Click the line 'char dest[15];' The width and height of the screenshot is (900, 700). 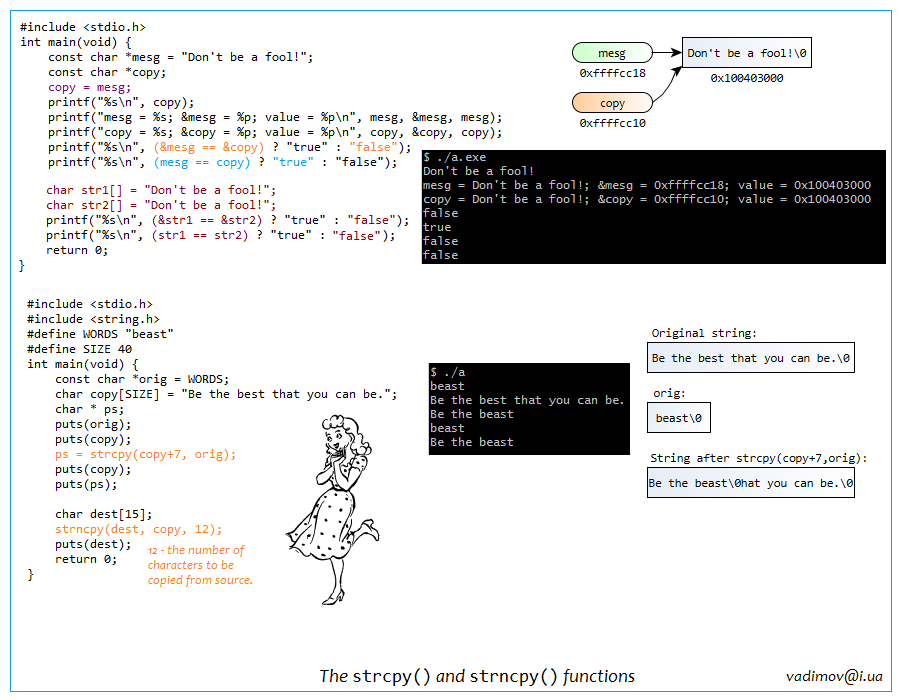(x=103, y=514)
